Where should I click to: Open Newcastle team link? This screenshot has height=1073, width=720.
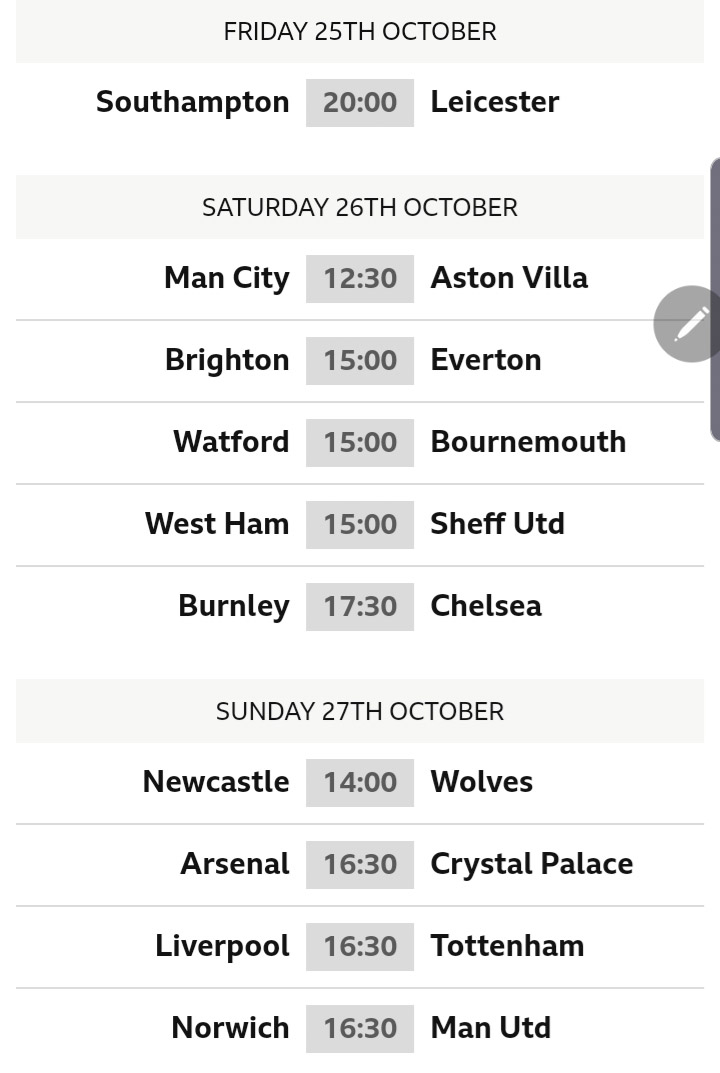pyautogui.click(x=216, y=782)
